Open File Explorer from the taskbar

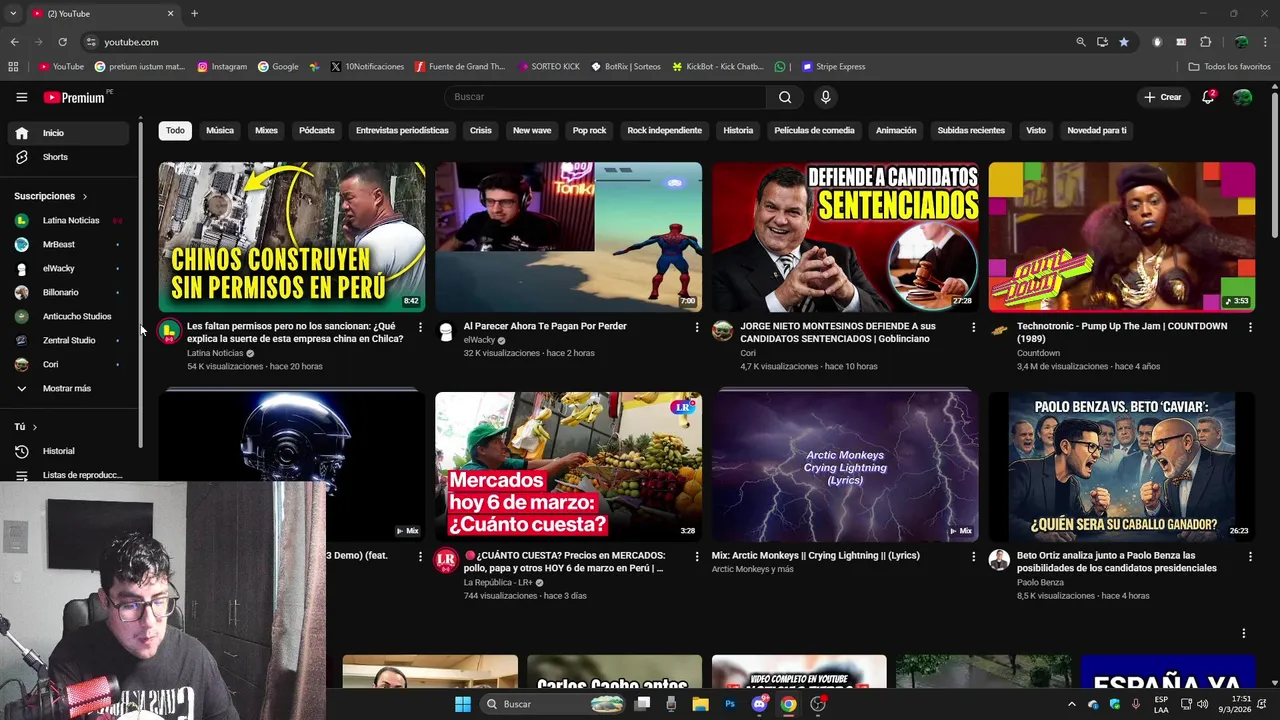(x=701, y=704)
